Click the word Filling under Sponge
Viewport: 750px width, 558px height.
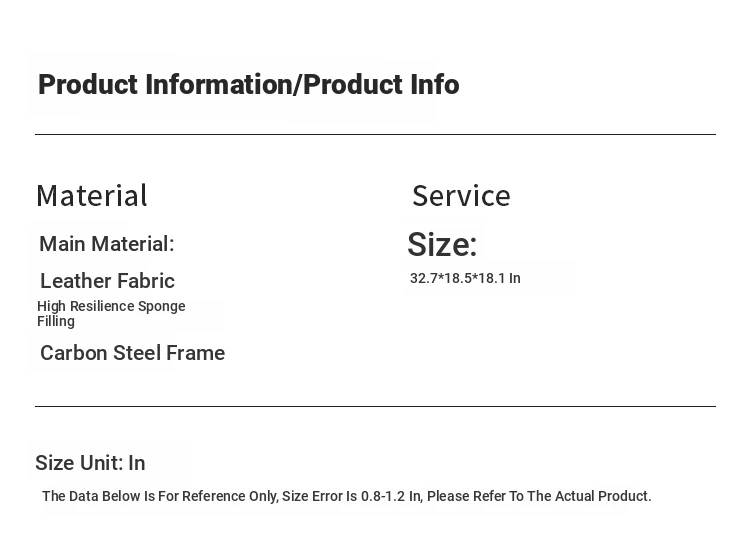click(56, 322)
